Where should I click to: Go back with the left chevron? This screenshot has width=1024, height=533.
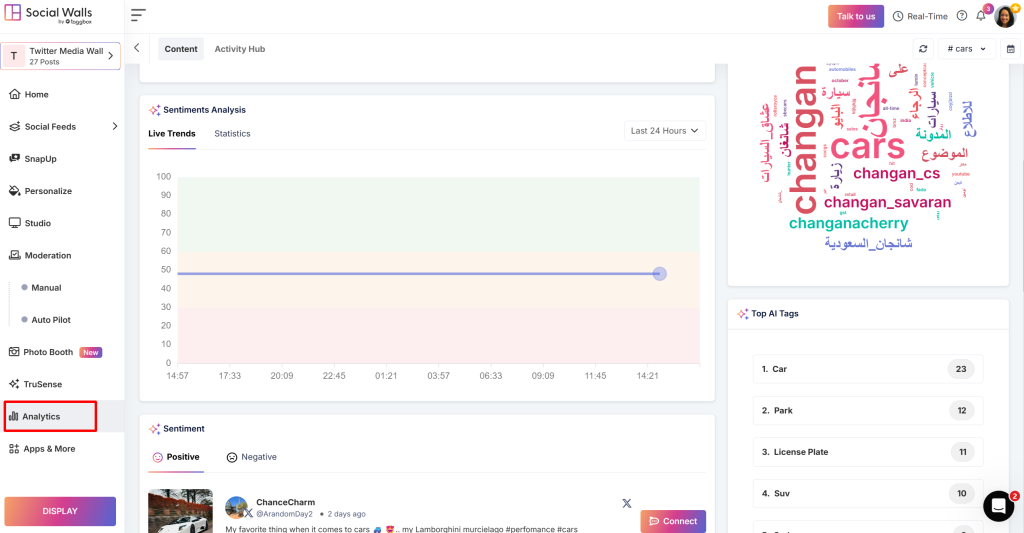tap(136, 48)
